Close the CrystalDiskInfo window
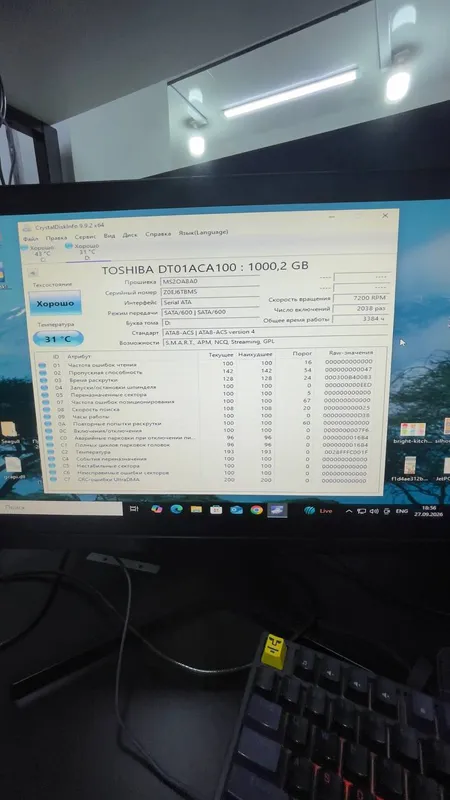 (385, 216)
